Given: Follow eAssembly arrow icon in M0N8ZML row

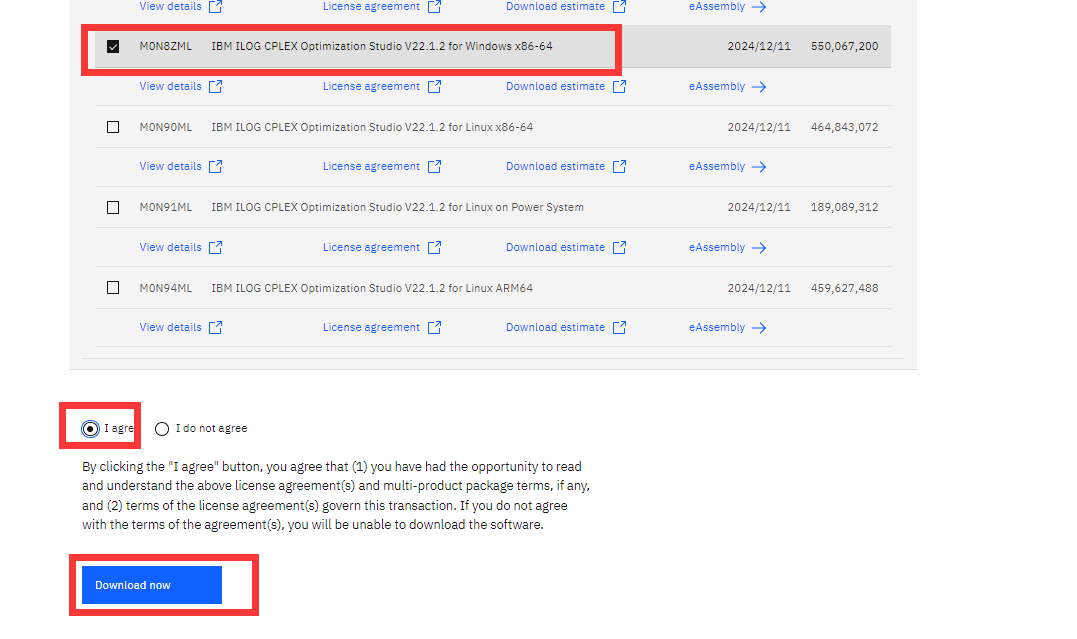Looking at the screenshot, I should [x=759, y=87].
